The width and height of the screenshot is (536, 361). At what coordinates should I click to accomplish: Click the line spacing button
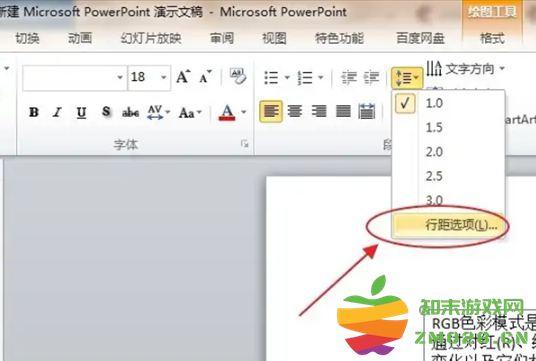407,78
